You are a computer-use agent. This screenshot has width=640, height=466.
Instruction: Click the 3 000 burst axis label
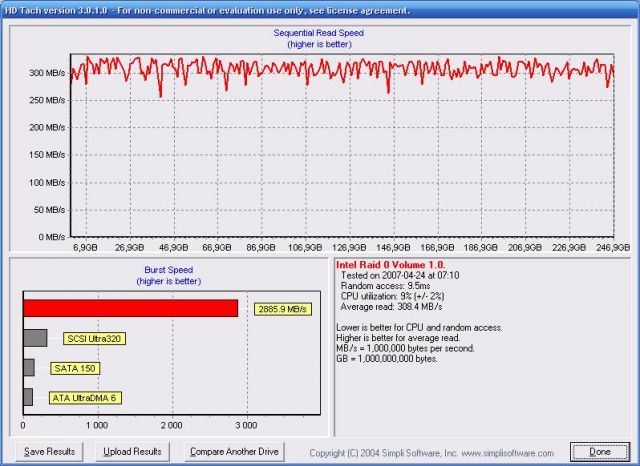click(x=246, y=425)
